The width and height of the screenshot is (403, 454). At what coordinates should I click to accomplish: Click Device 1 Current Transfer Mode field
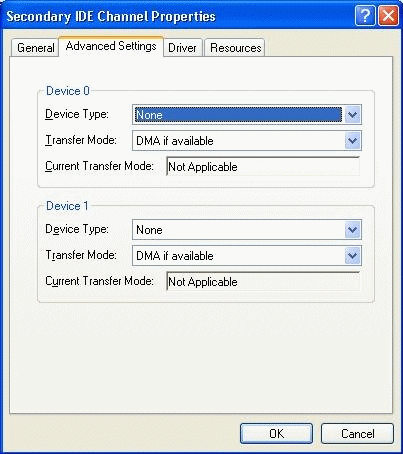(263, 282)
